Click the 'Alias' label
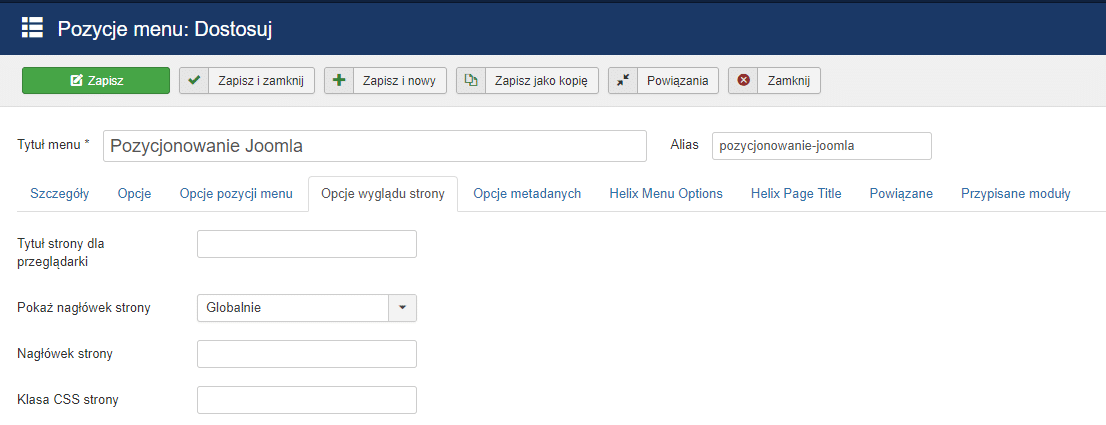This screenshot has width=1106, height=425. pos(683,144)
